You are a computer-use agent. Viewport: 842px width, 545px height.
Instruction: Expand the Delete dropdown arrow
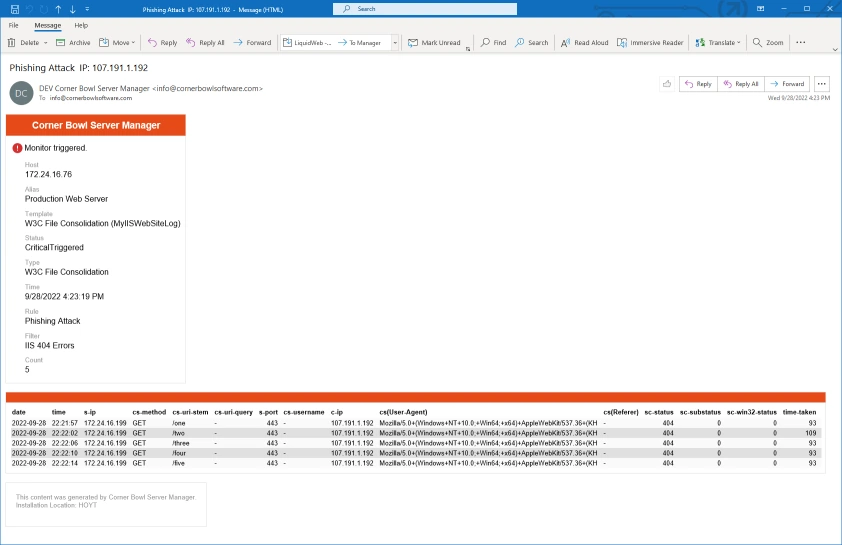(x=46, y=42)
